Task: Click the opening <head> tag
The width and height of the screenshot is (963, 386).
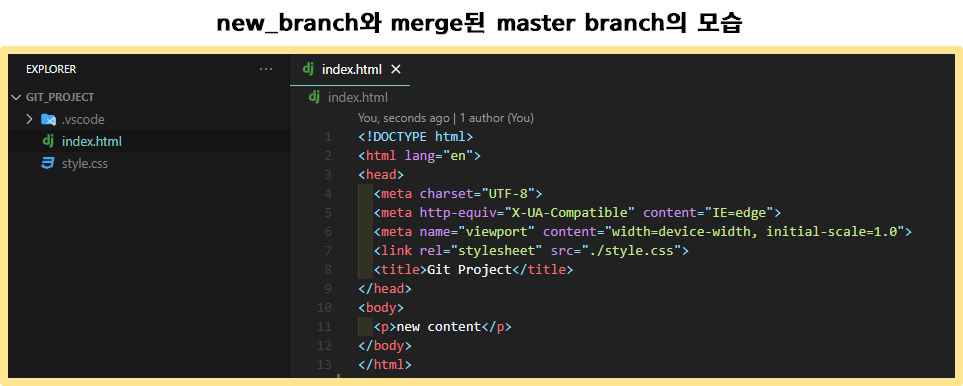Action: tap(381, 175)
